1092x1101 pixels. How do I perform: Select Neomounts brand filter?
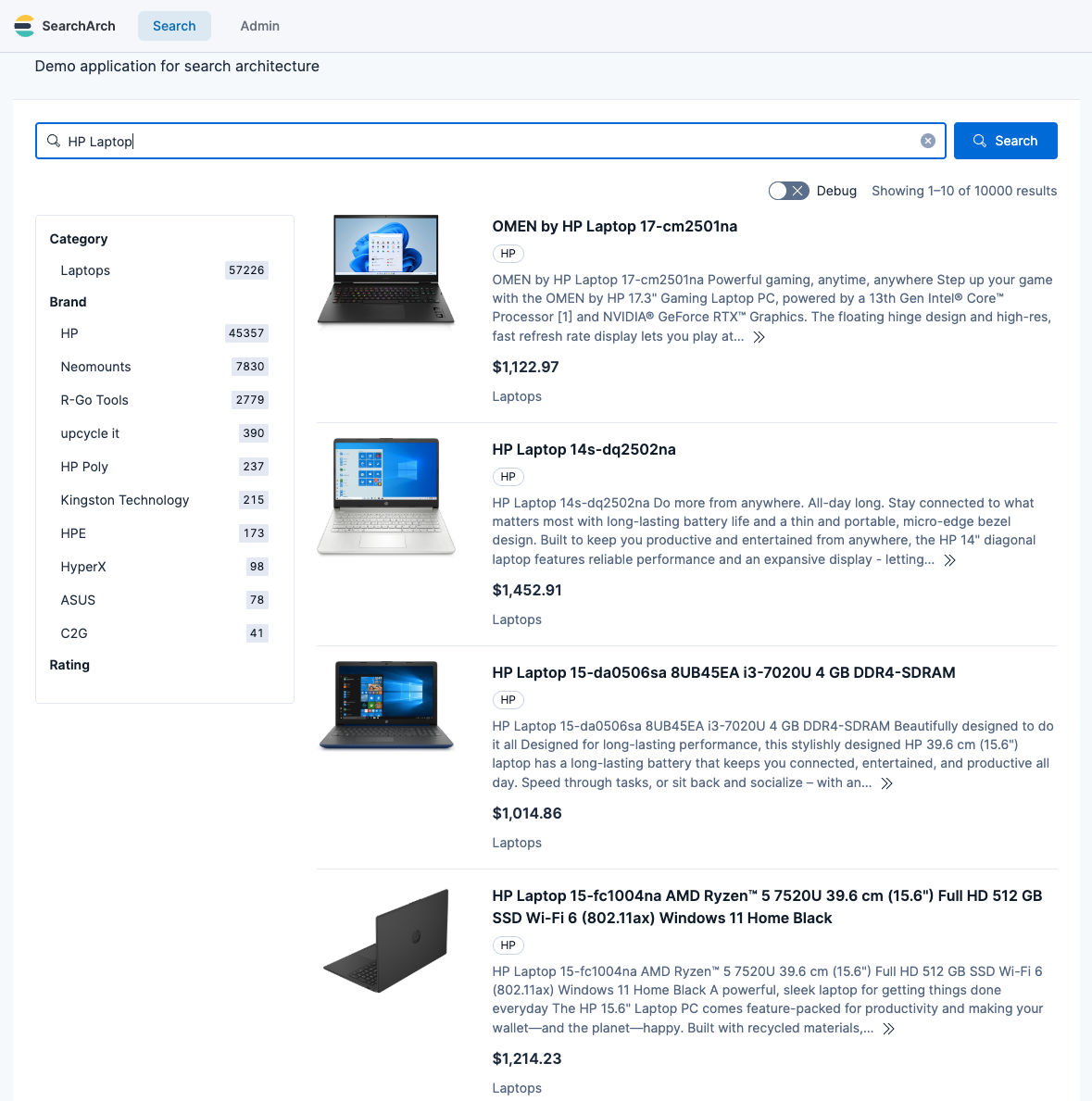(95, 367)
